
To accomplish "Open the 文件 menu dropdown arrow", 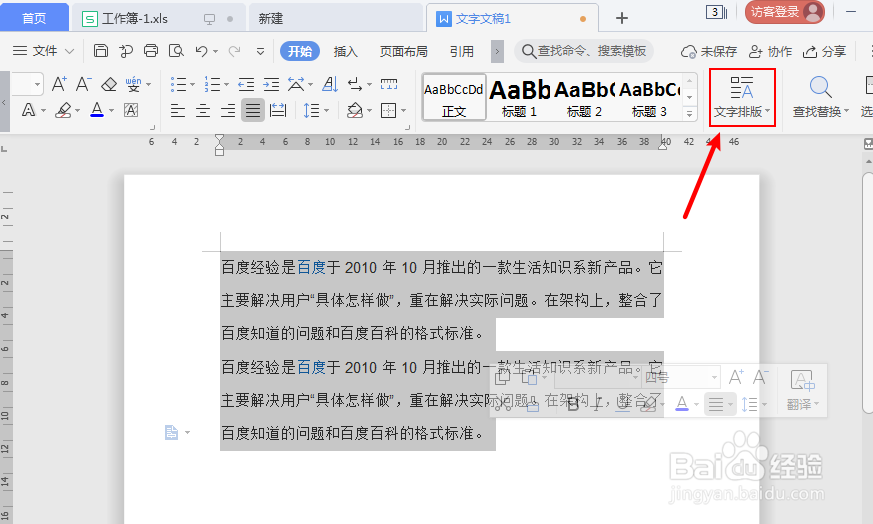I will pos(70,51).
